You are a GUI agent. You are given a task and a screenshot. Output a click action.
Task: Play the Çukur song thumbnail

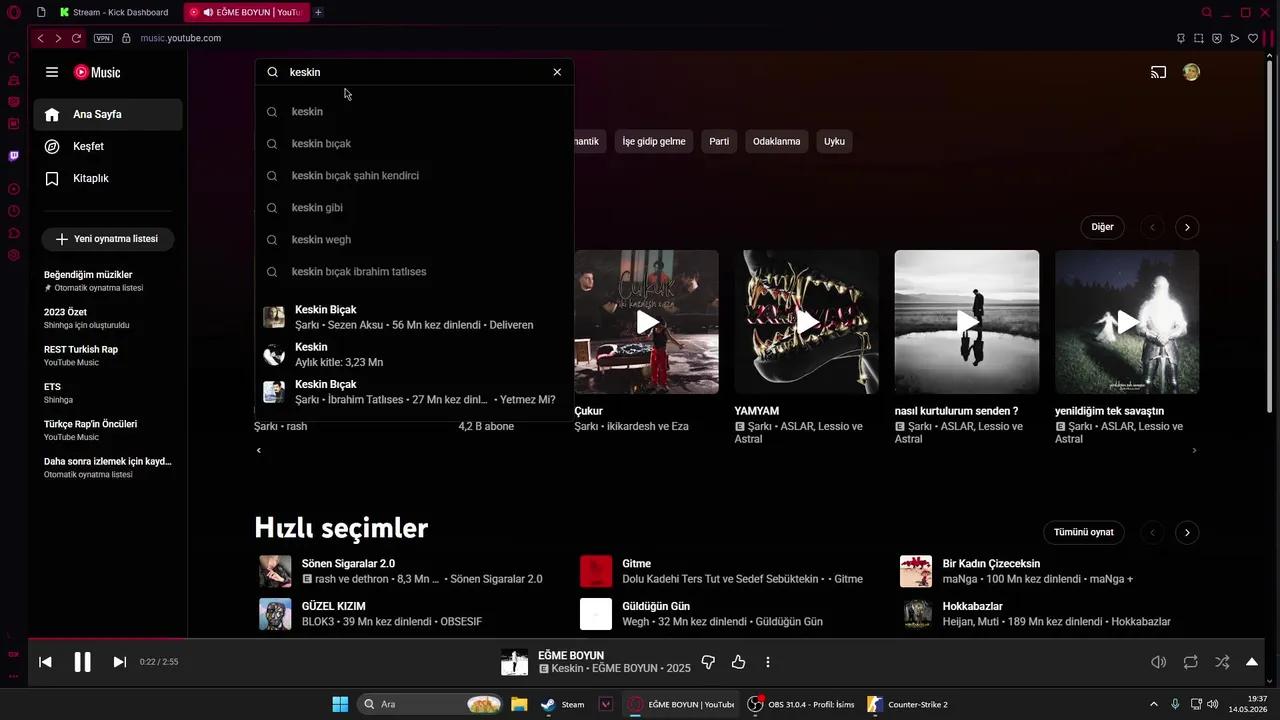click(646, 322)
